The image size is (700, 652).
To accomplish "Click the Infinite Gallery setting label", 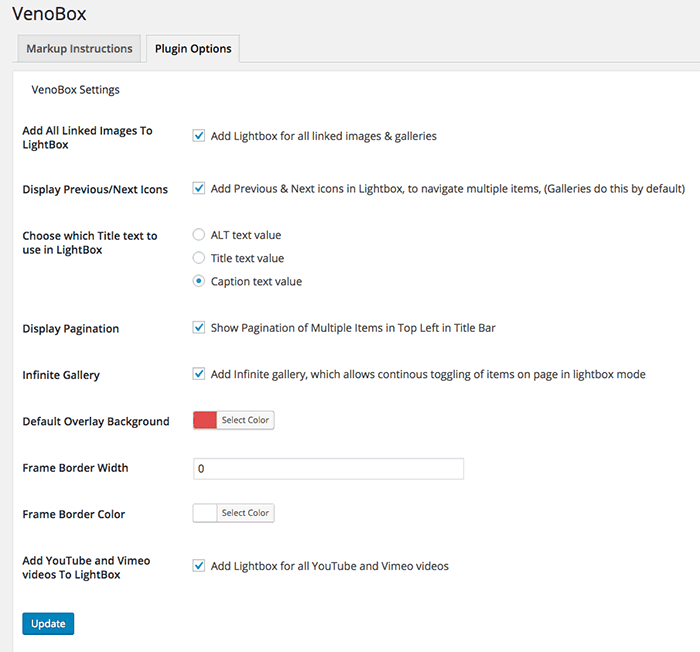I will click(x=61, y=375).
